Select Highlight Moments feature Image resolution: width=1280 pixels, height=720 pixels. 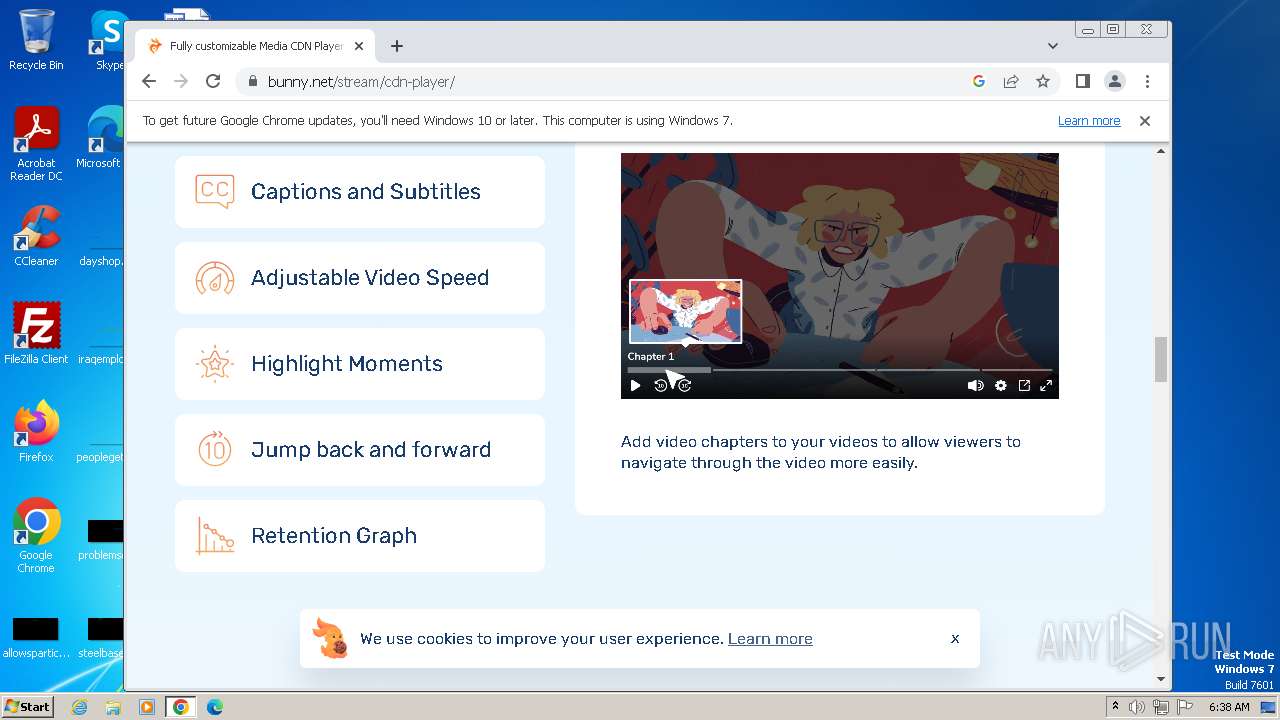point(360,363)
